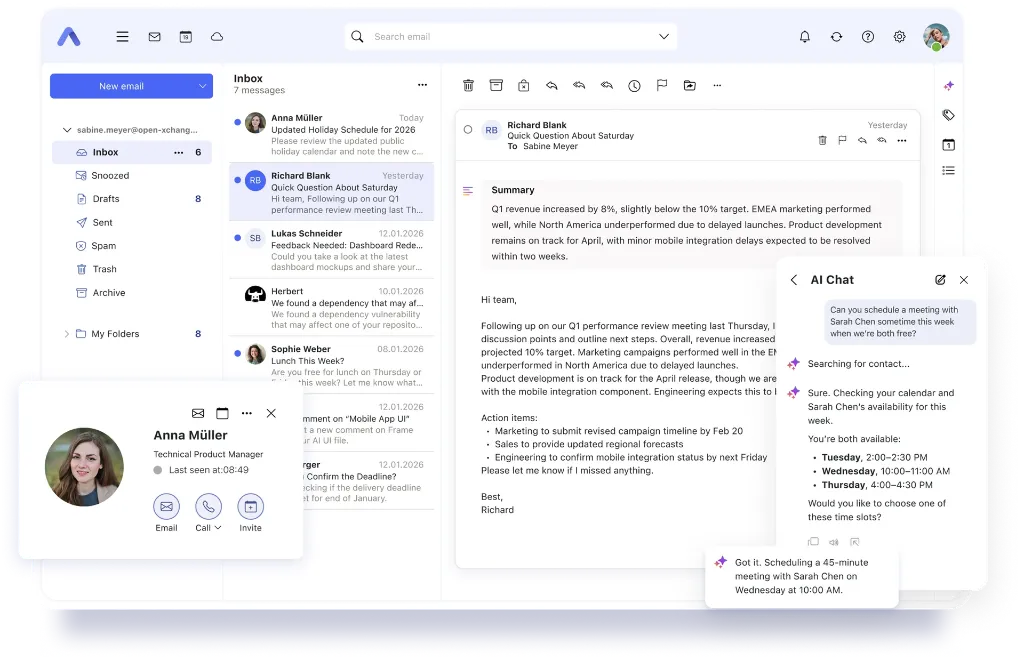Screen dimensions: 1024x660
Task: Open the tags icon in the right sidebar
Action: pos(948,115)
